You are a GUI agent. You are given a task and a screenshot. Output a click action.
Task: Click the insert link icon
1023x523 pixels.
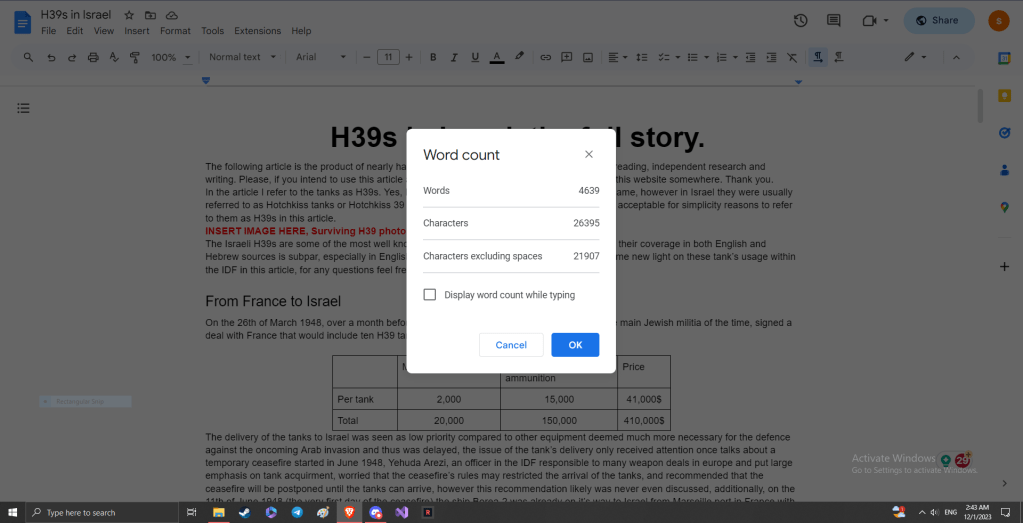point(545,57)
